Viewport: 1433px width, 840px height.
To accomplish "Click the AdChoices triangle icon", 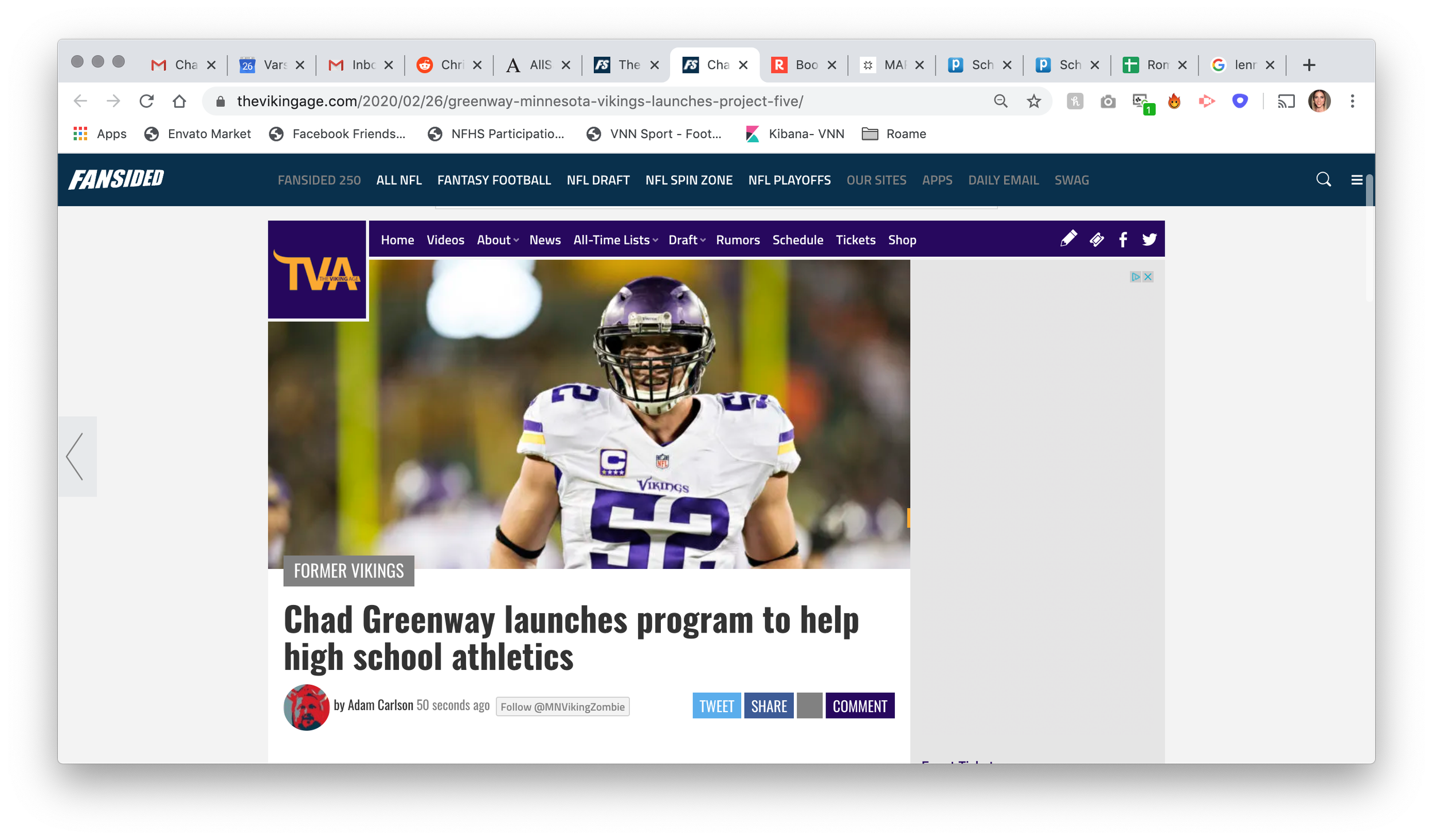I will point(1136,277).
